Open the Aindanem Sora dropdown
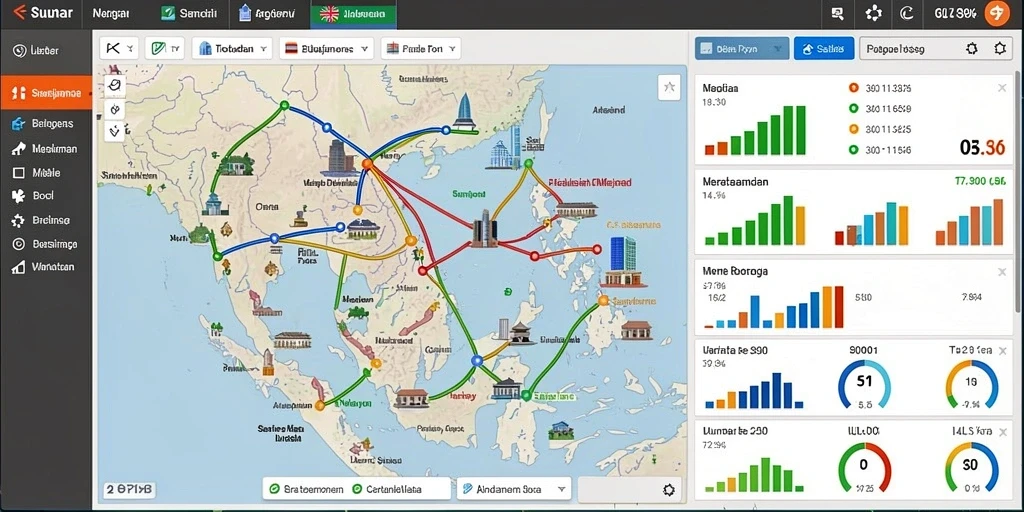1024x512 pixels. pyautogui.click(x=514, y=488)
